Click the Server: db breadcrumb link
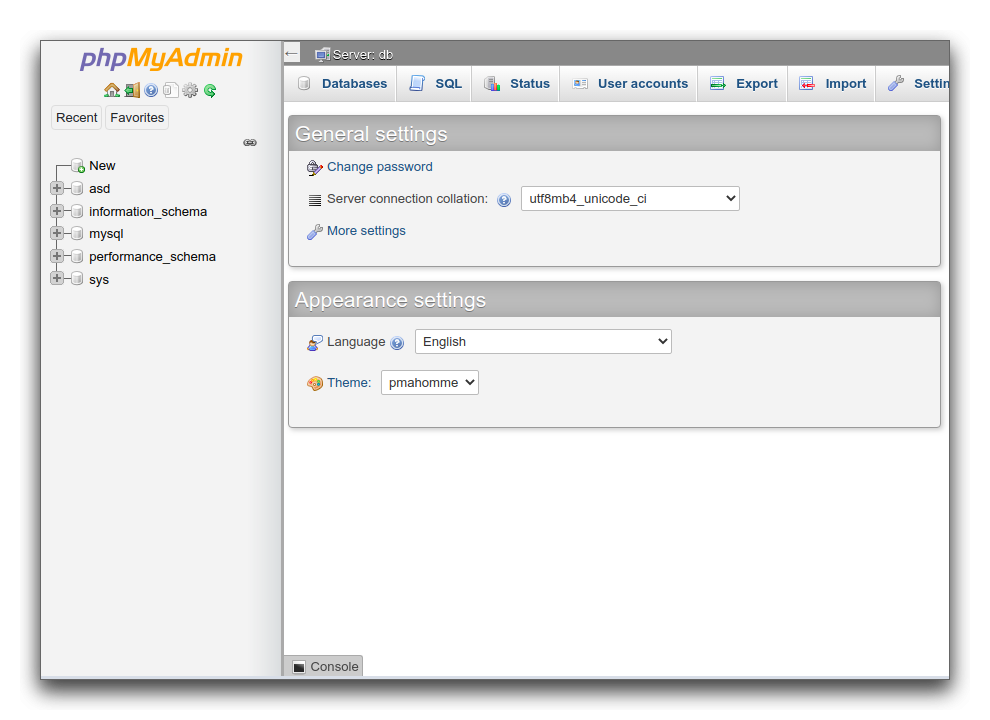 362,55
